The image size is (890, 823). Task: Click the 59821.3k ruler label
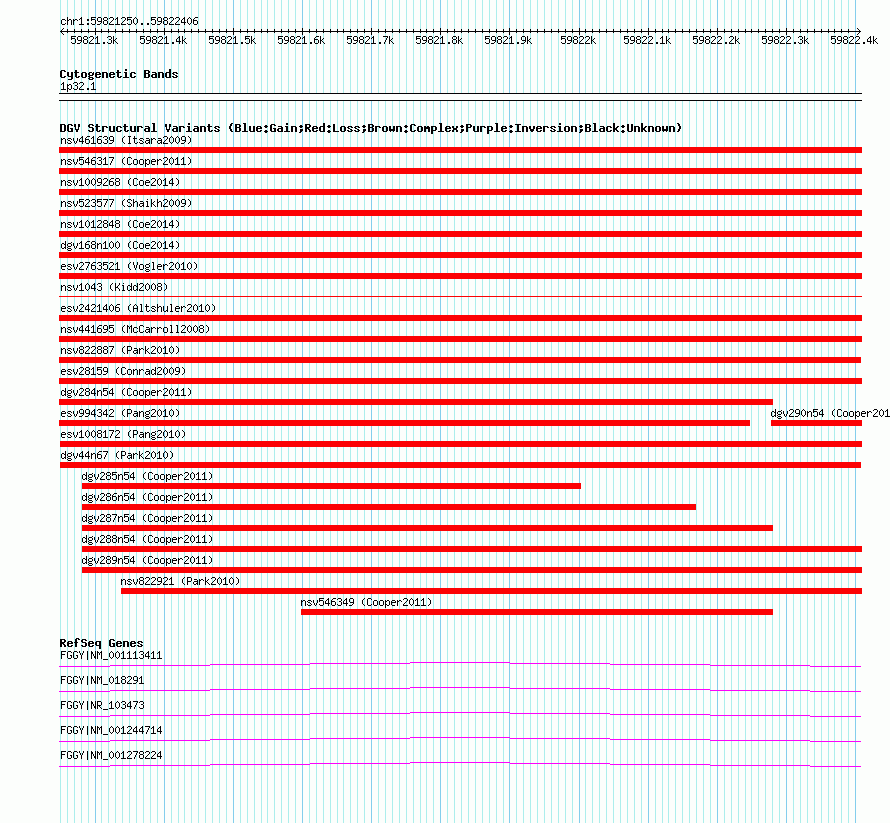[x=94, y=40]
